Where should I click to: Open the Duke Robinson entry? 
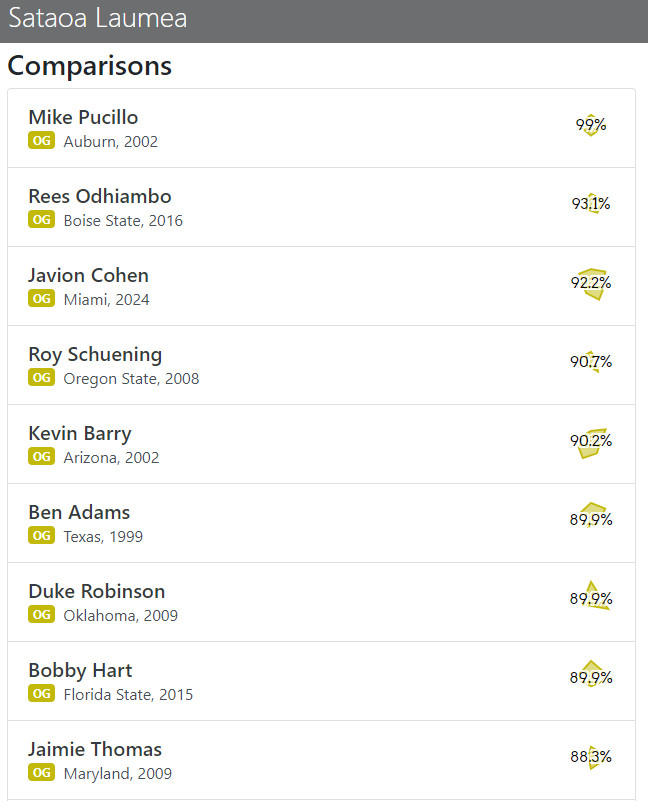pos(321,602)
